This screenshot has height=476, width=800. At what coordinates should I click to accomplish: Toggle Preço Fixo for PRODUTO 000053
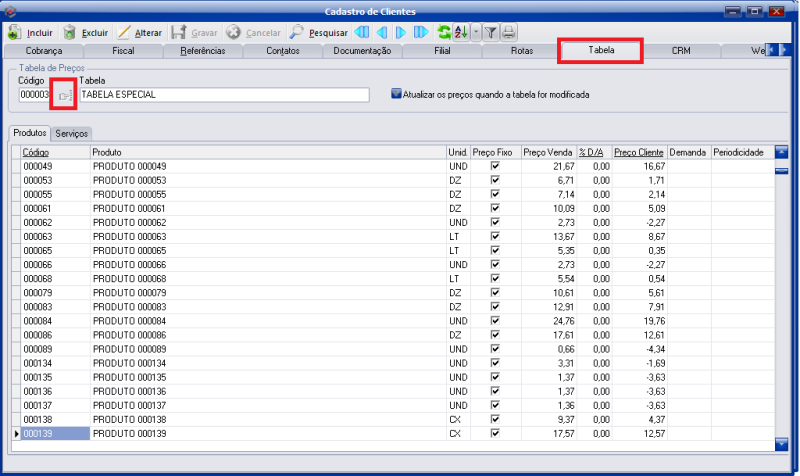tap(495, 180)
